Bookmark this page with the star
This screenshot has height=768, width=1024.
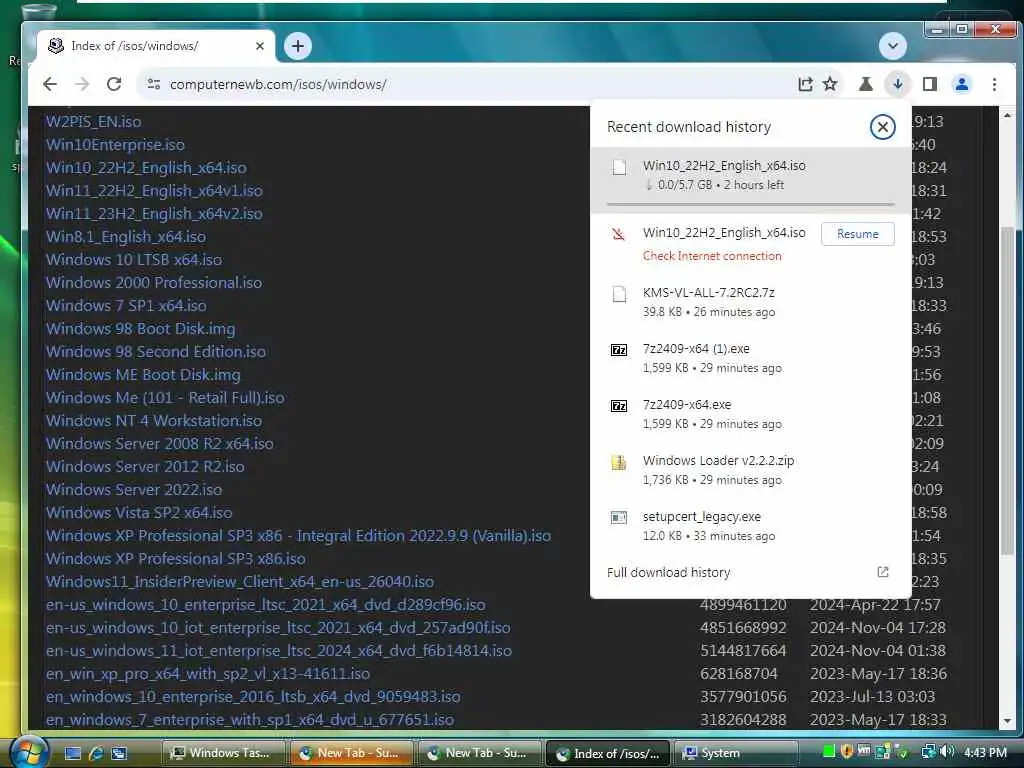click(x=830, y=84)
